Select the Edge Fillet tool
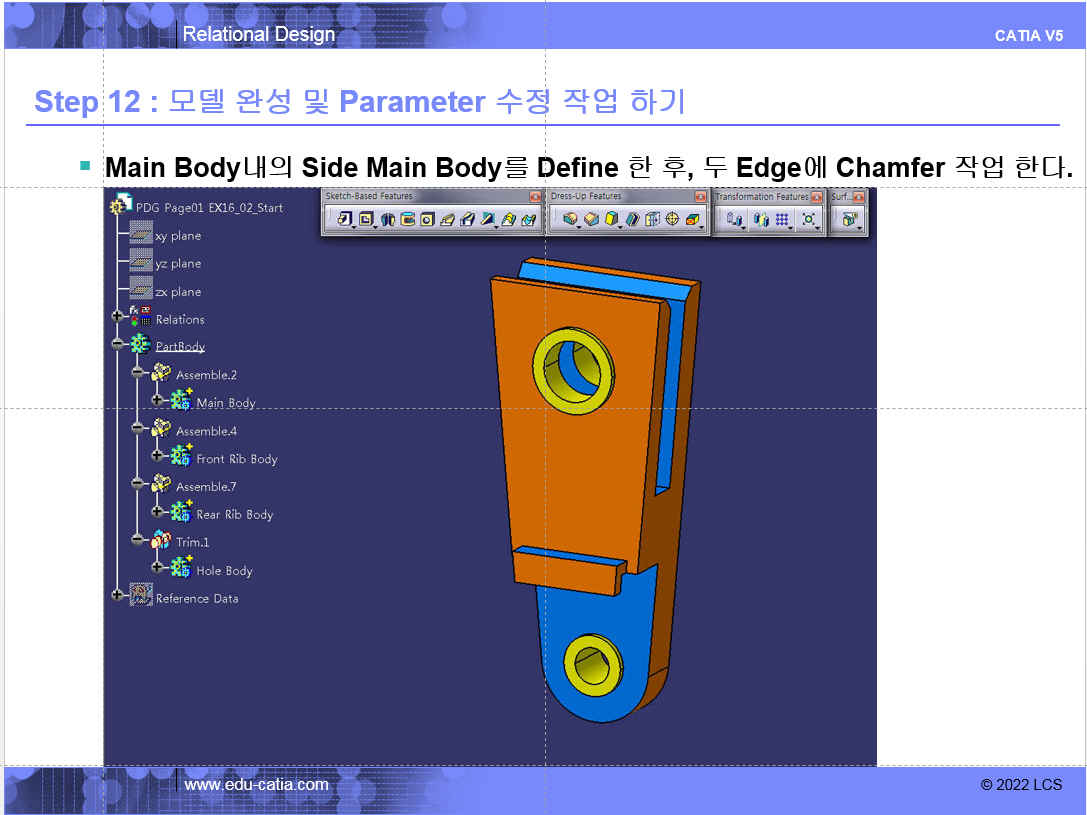This screenshot has width=1087, height=815. pos(570,219)
